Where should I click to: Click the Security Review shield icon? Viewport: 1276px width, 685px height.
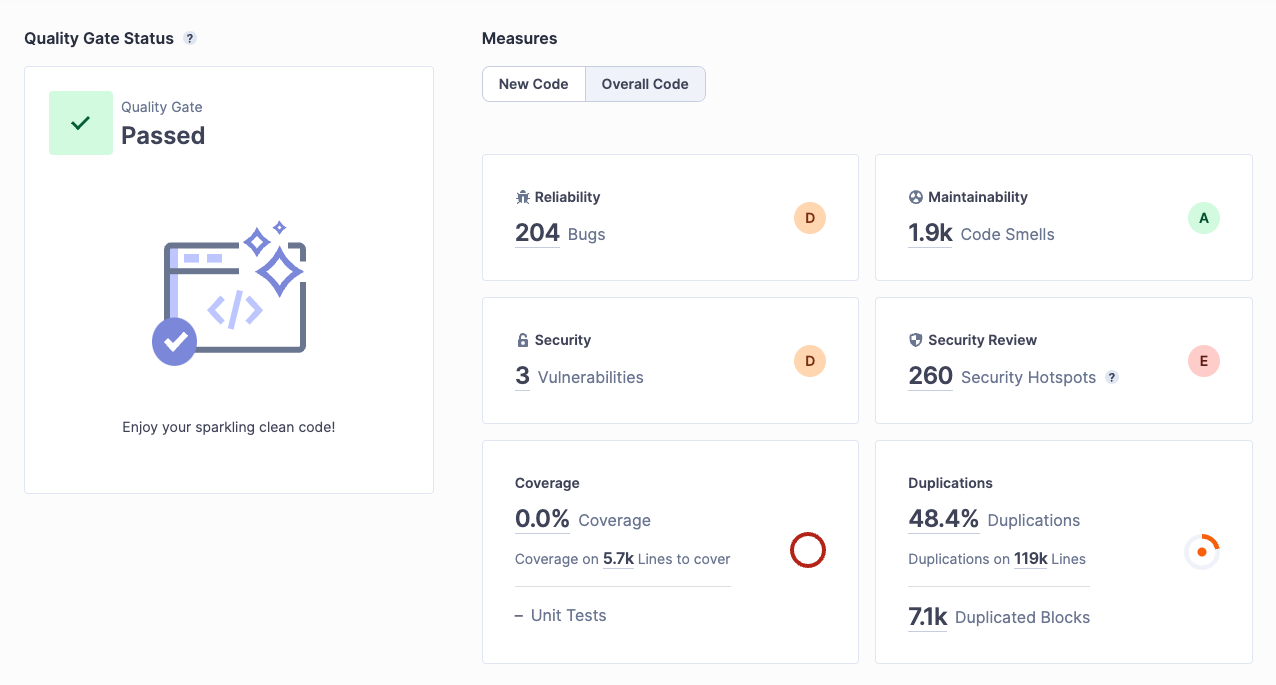coord(915,340)
